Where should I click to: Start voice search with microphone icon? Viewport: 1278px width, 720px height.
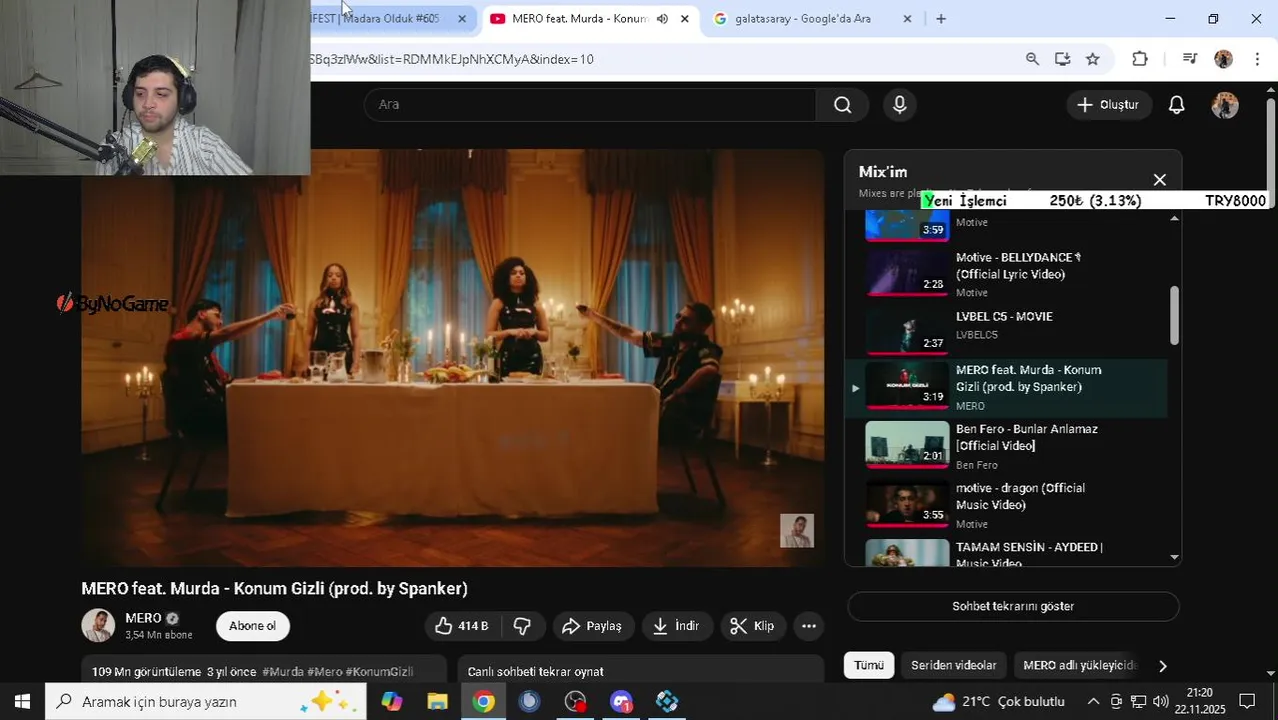(x=900, y=105)
